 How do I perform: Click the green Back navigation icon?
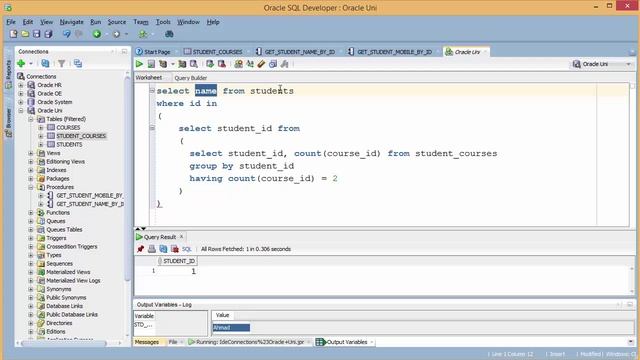(97, 34)
